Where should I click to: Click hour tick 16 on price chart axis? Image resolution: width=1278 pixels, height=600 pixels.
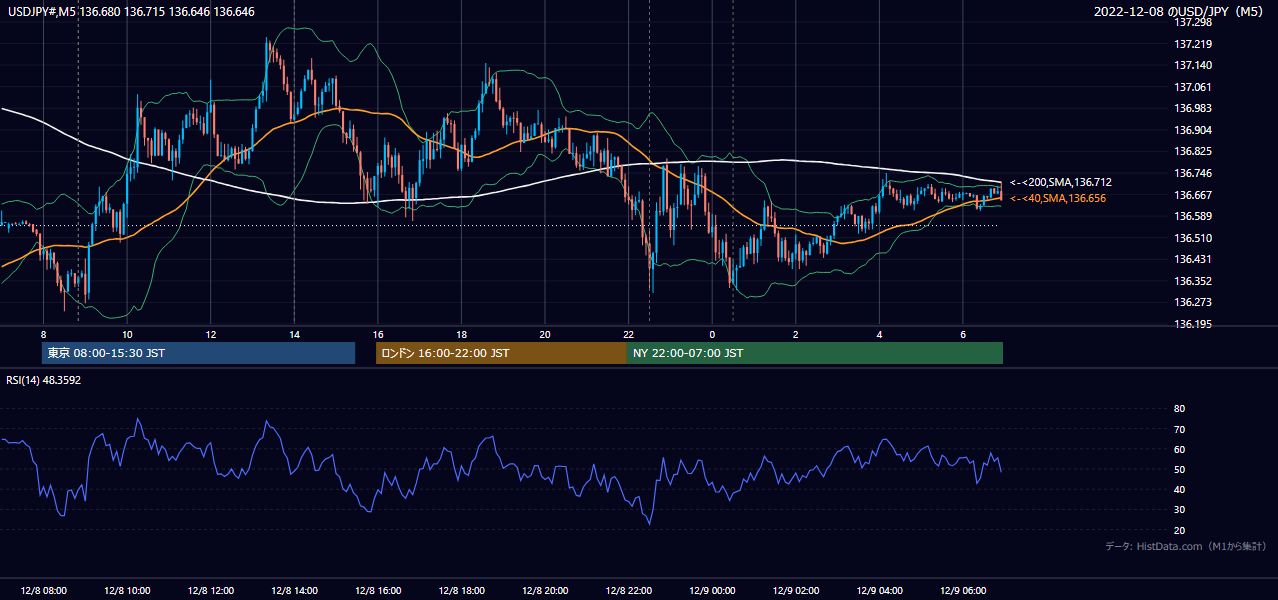point(378,334)
